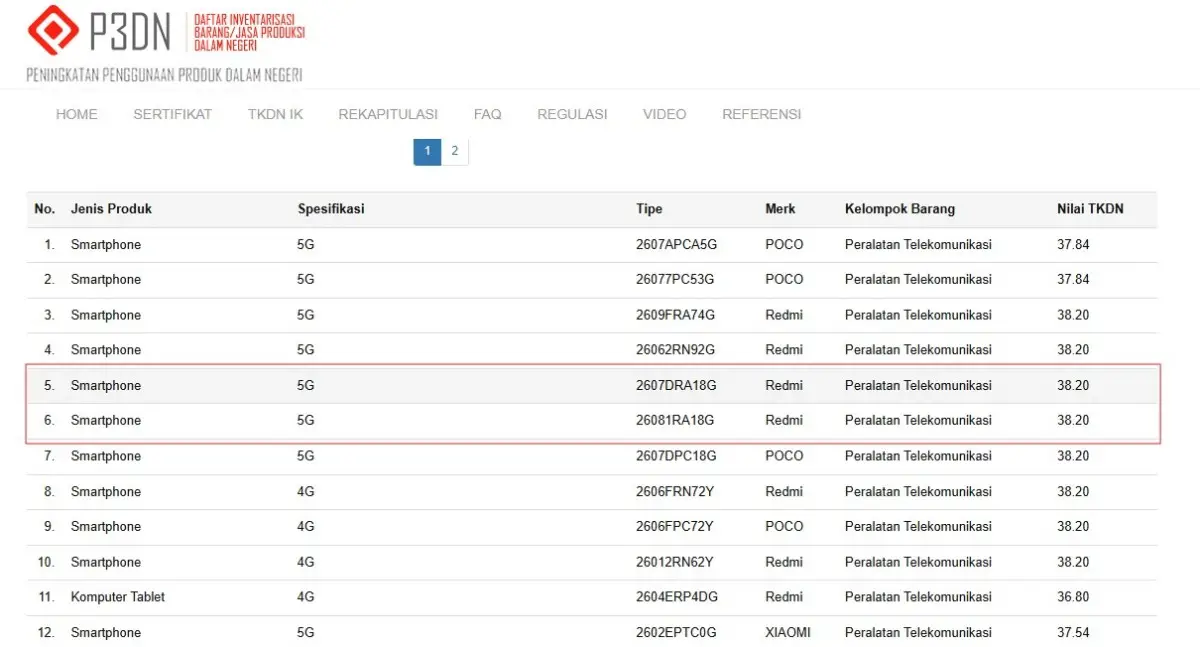Select type cell 26077PC53G
1200x647 pixels.
pyautogui.click(x=675, y=279)
